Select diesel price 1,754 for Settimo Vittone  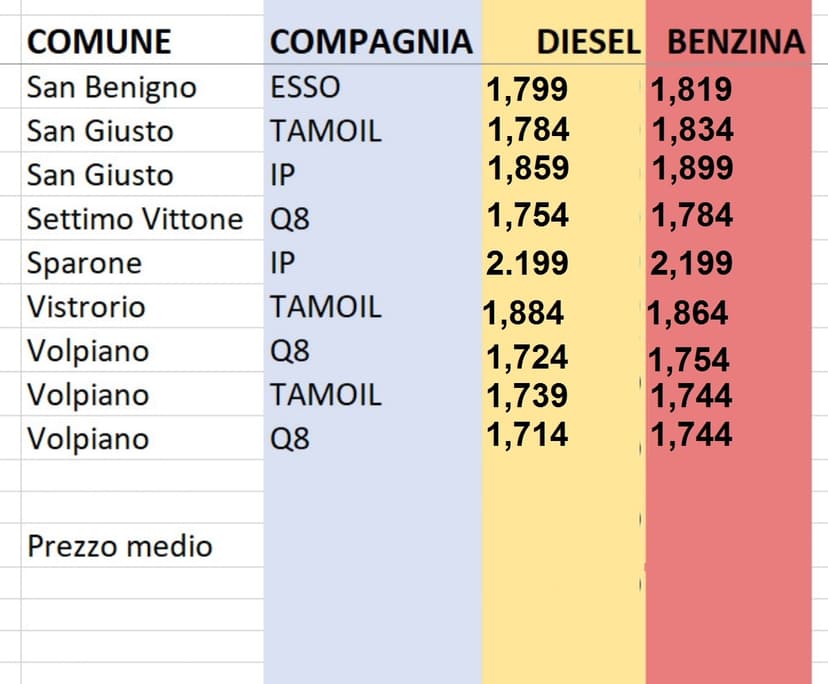(527, 215)
